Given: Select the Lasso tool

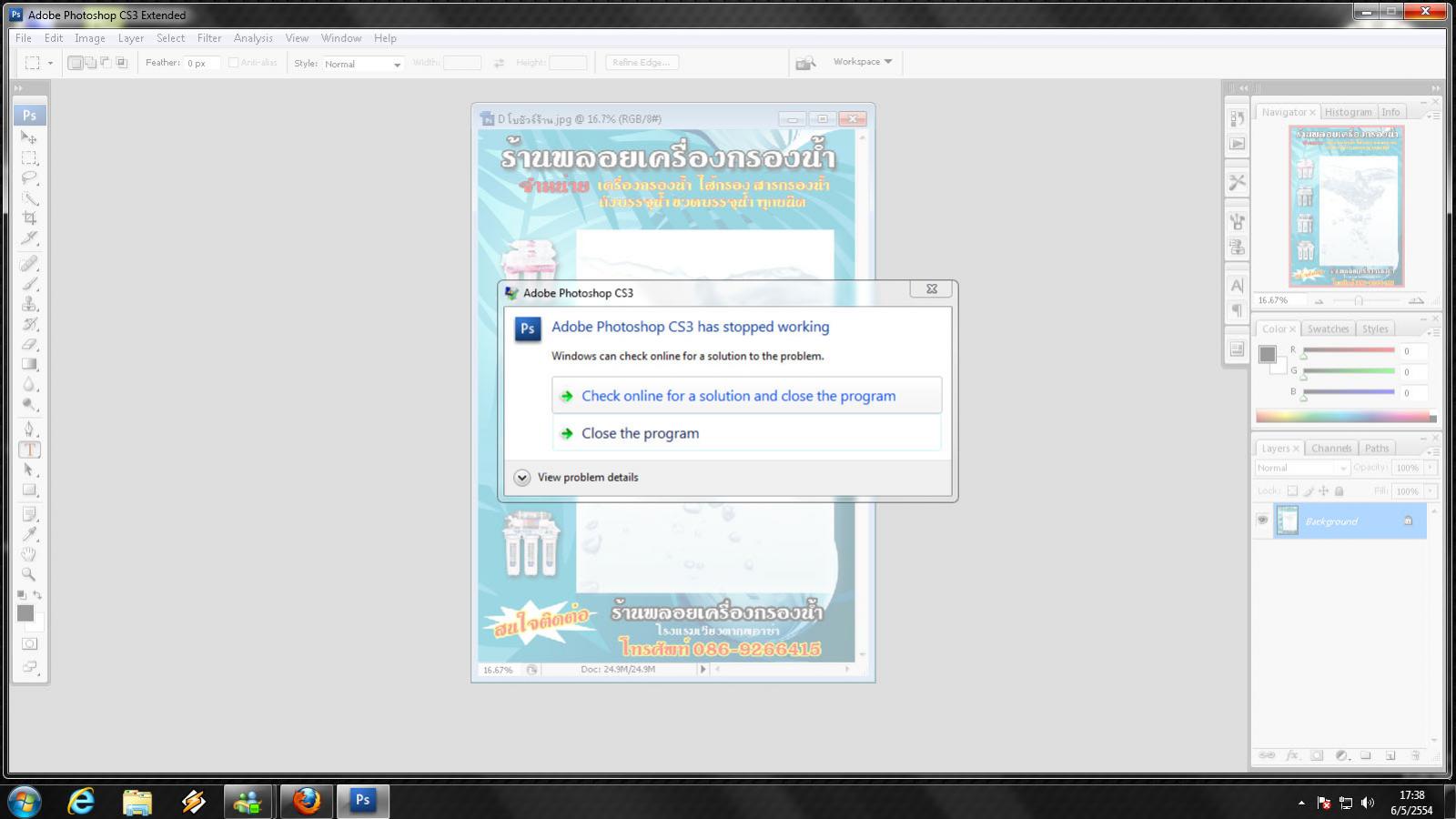Looking at the screenshot, I should click(29, 178).
